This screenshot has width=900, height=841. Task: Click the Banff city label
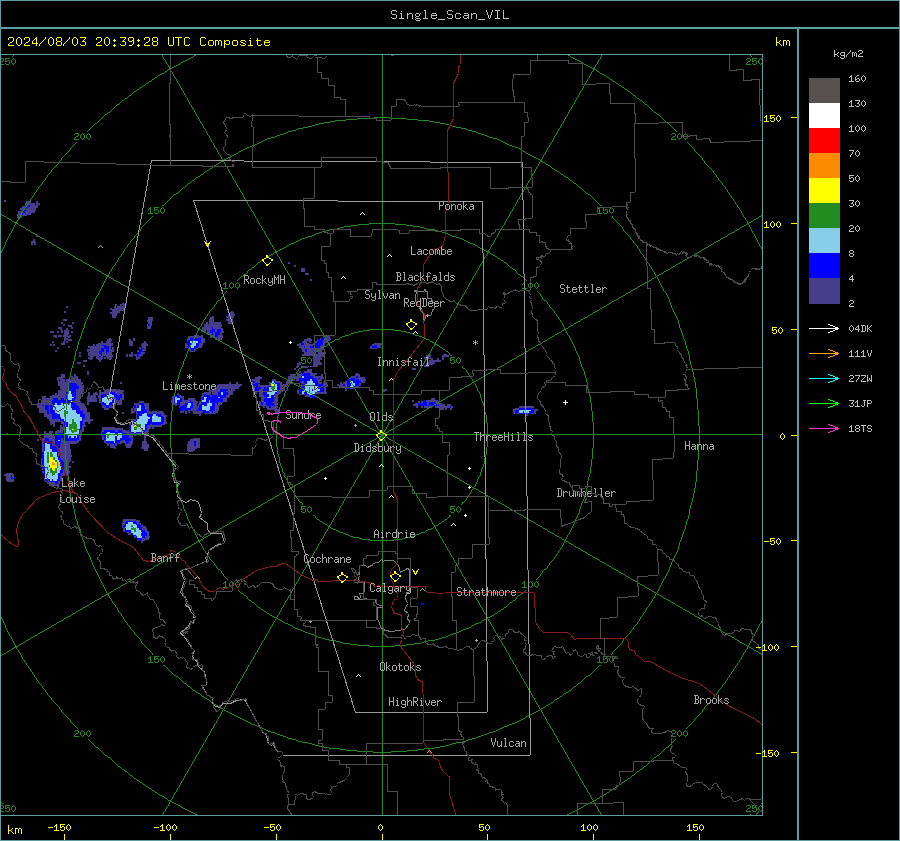pyautogui.click(x=165, y=557)
